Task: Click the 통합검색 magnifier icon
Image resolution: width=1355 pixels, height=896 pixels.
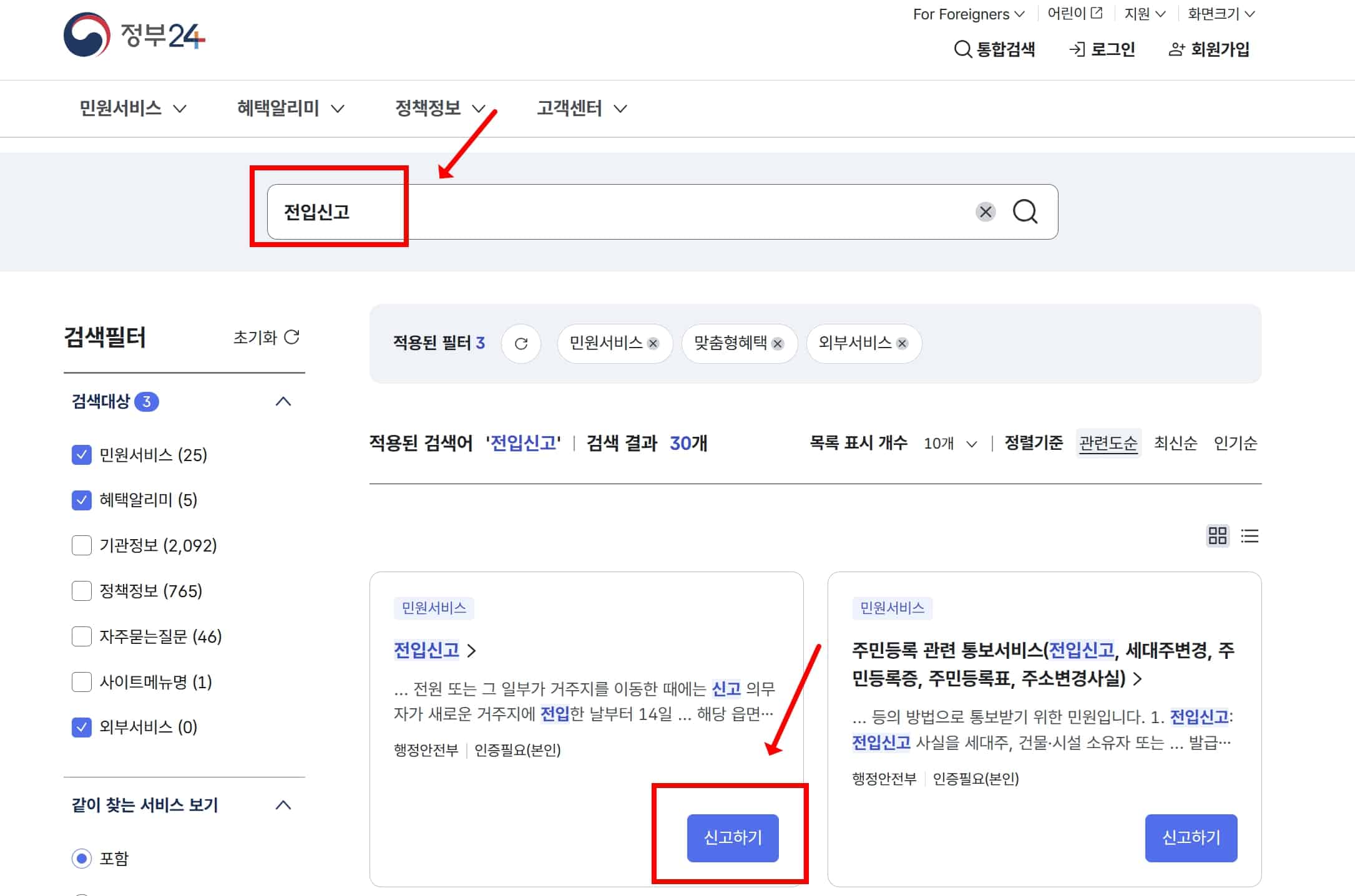Action: point(963,49)
